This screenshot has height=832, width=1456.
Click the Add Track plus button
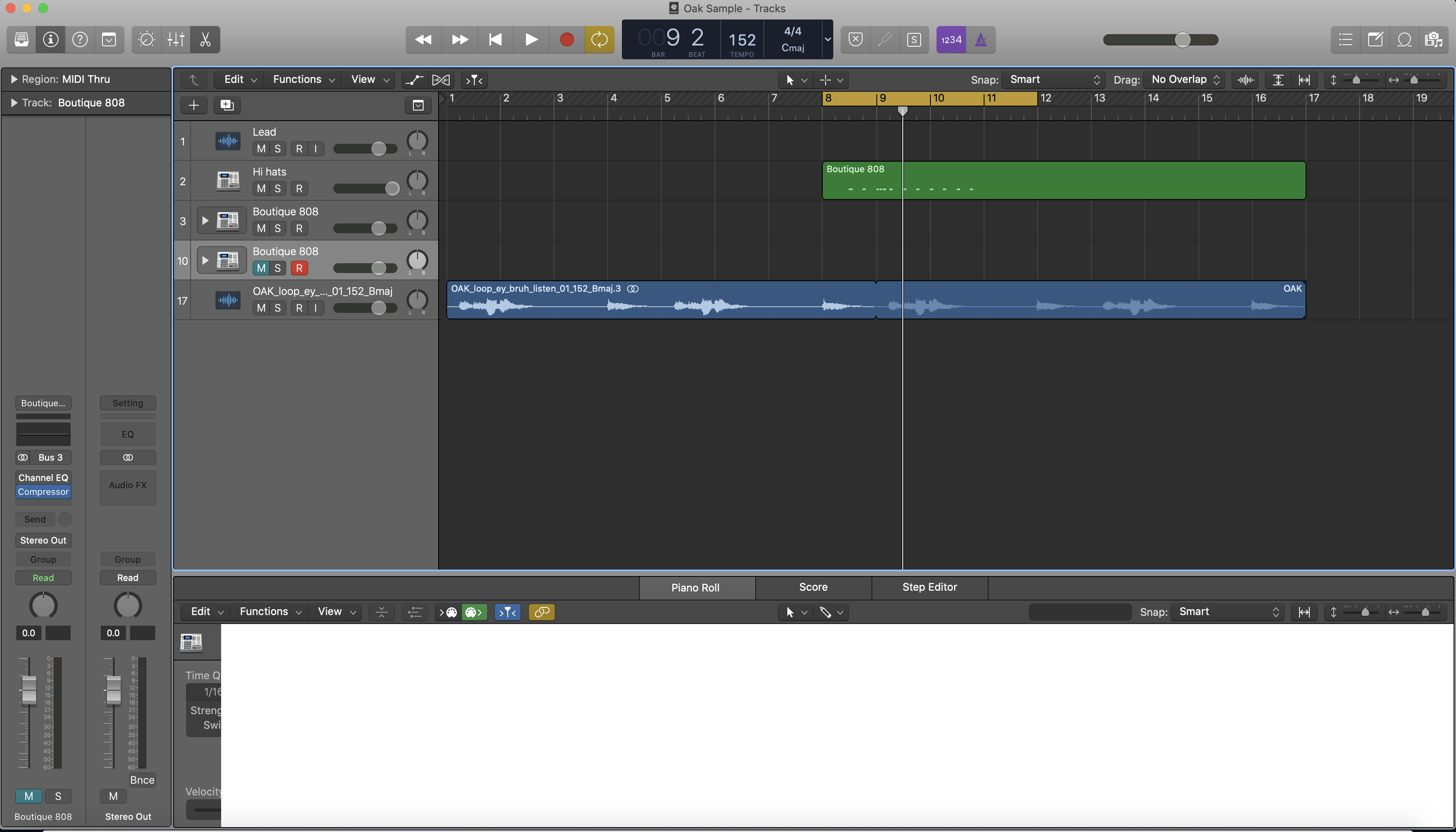194,105
